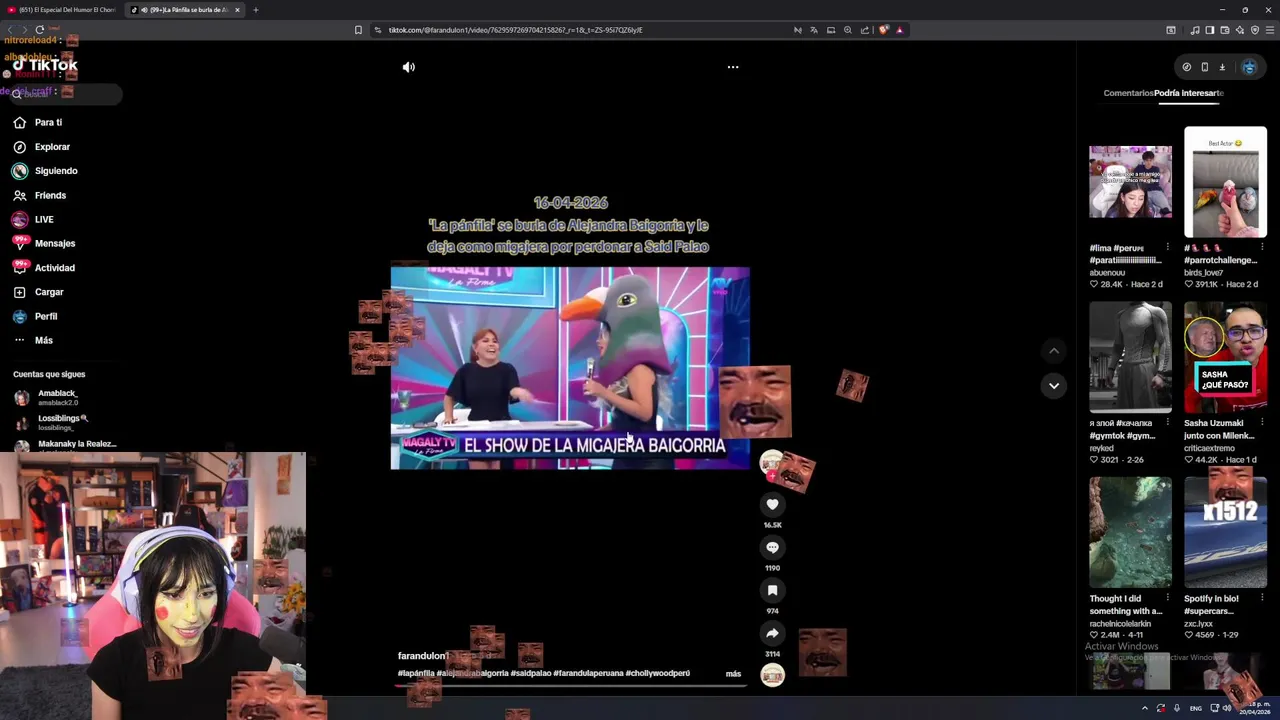Switch to Comentarios tab
Image resolution: width=1280 pixels, height=720 pixels.
pyautogui.click(x=1128, y=93)
